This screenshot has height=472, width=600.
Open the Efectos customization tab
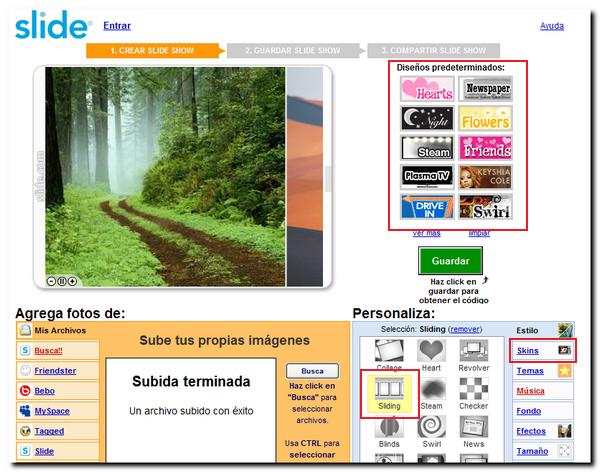click(543, 431)
